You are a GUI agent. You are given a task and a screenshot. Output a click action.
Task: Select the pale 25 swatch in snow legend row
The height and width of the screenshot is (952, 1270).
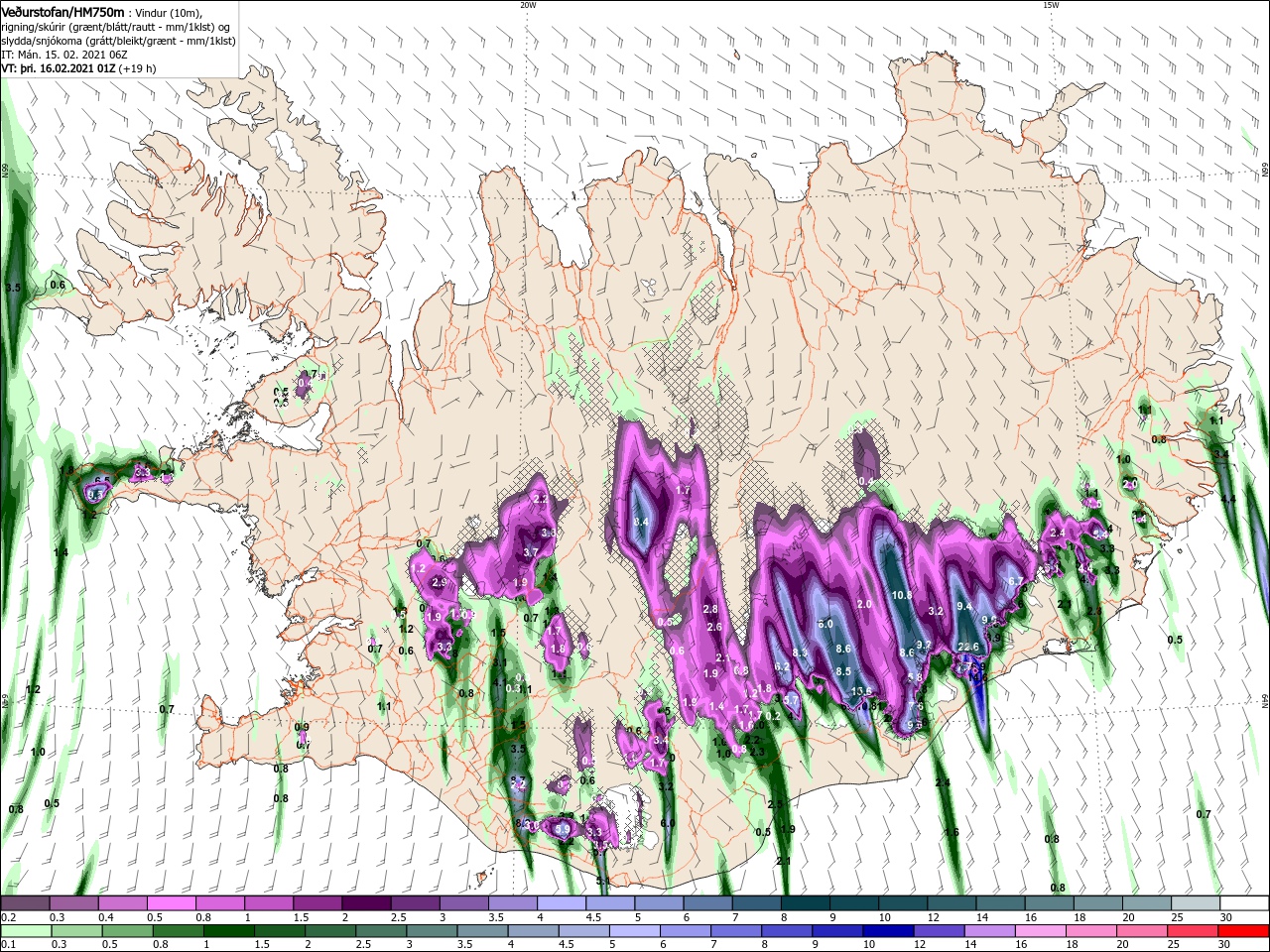click(x=1197, y=903)
